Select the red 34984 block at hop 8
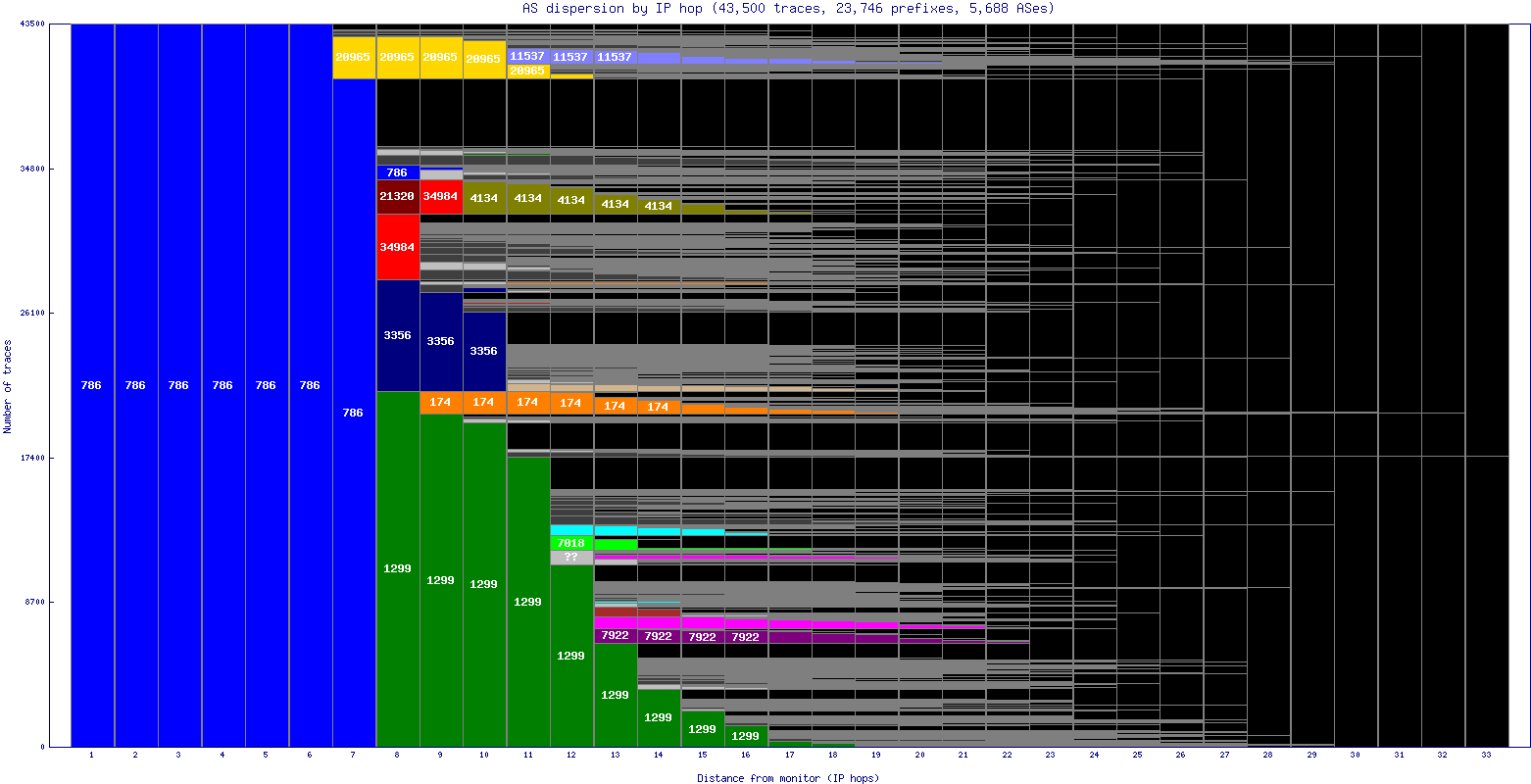 [x=397, y=247]
